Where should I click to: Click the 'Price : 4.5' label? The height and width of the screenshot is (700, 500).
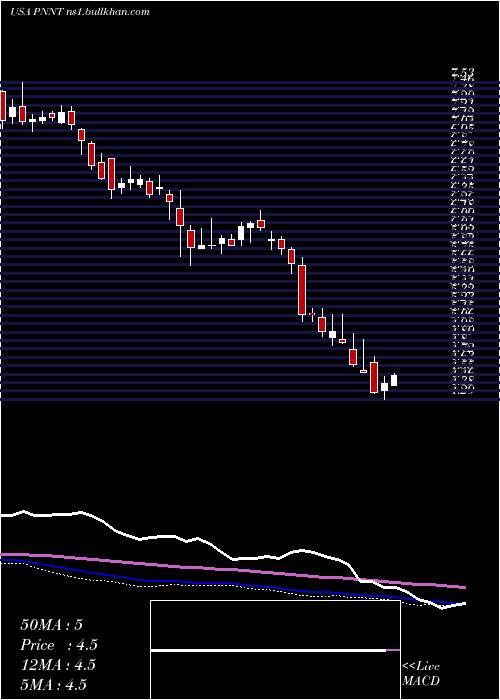tap(59, 645)
